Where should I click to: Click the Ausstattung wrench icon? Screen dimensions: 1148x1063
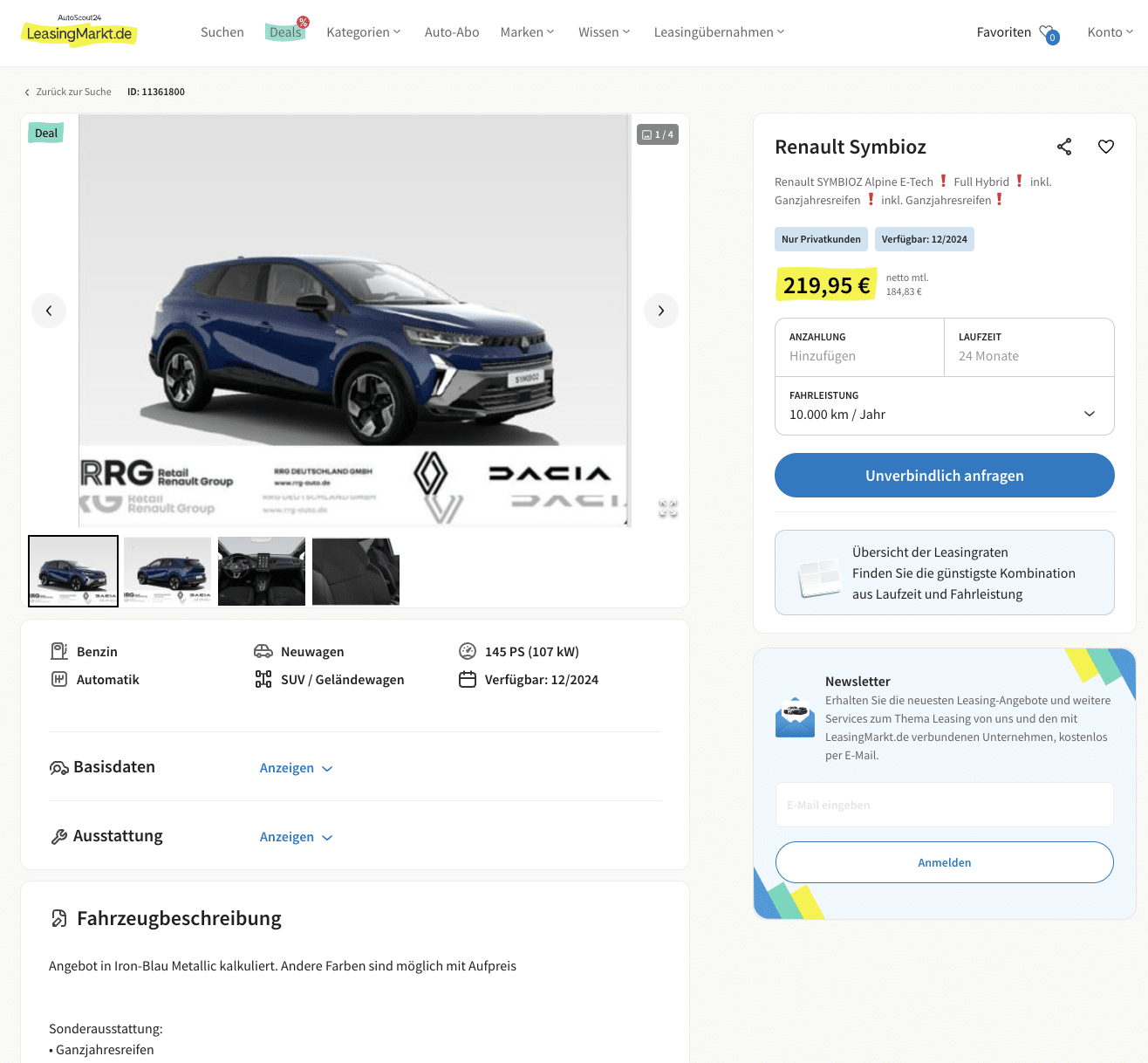(59, 837)
